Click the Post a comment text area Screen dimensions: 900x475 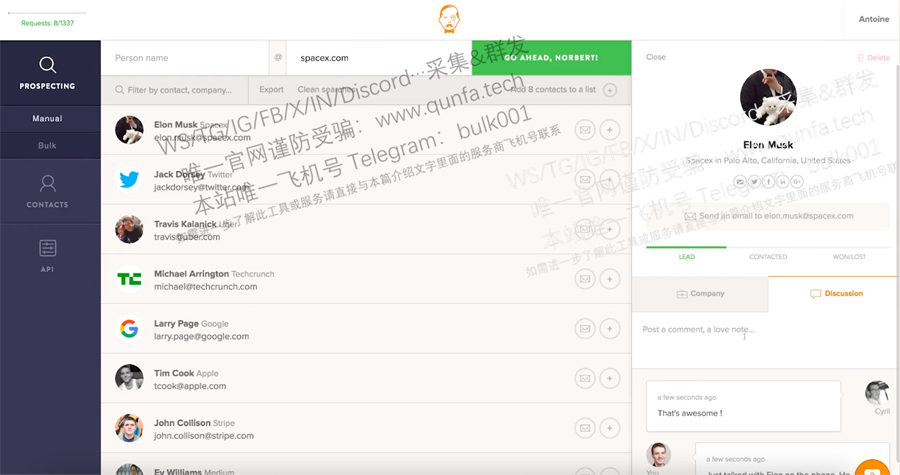pos(766,340)
